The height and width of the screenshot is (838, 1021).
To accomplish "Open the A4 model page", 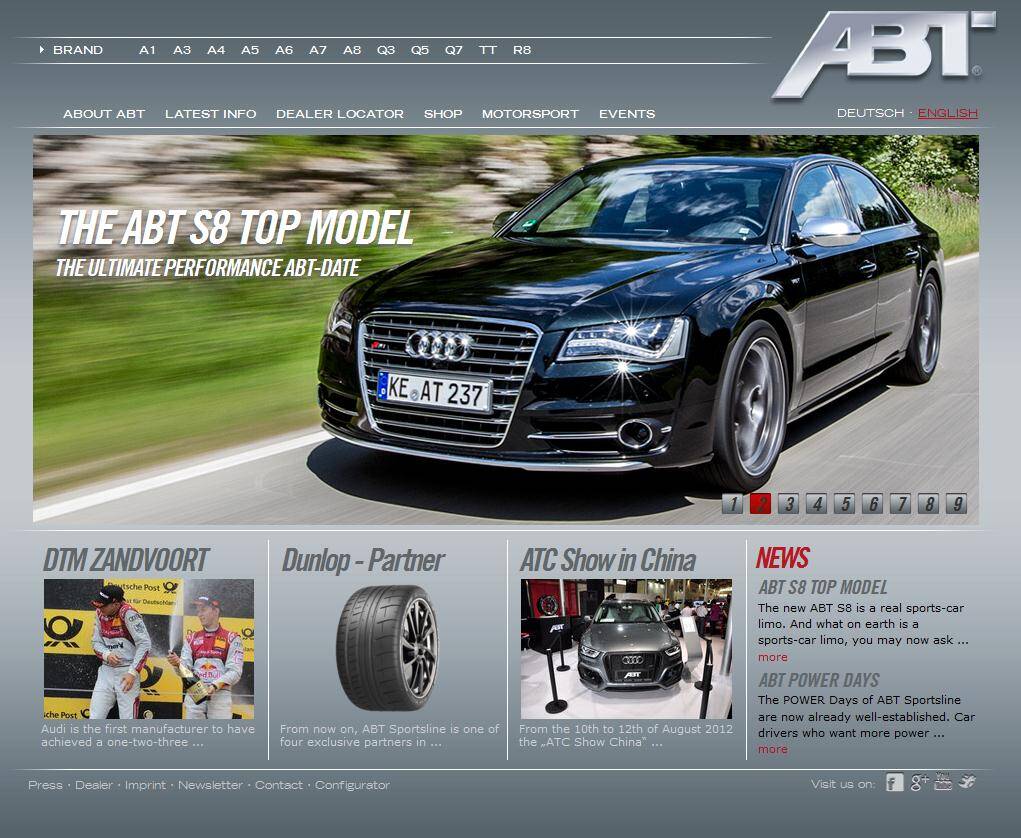I will [216, 50].
